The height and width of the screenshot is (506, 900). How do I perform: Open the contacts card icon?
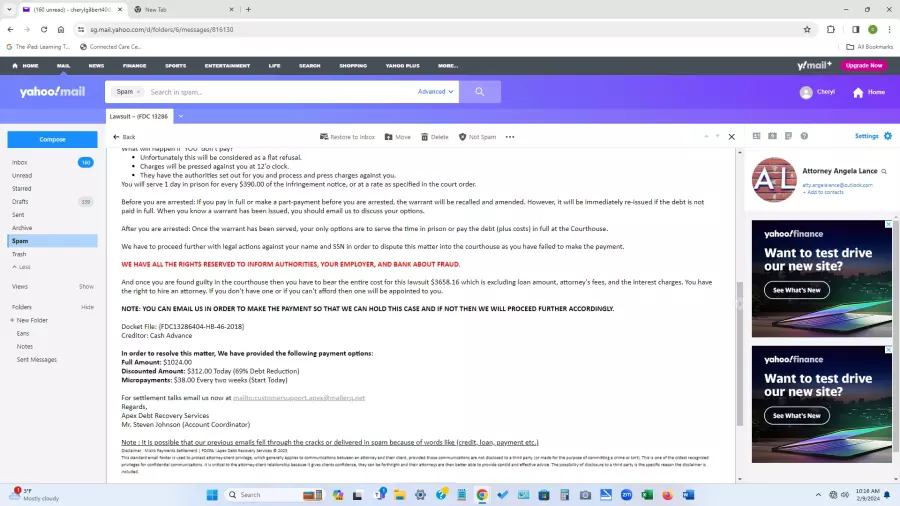click(x=757, y=136)
